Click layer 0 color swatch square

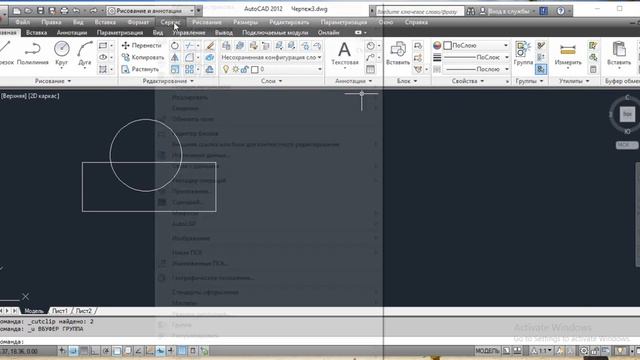[255, 70]
